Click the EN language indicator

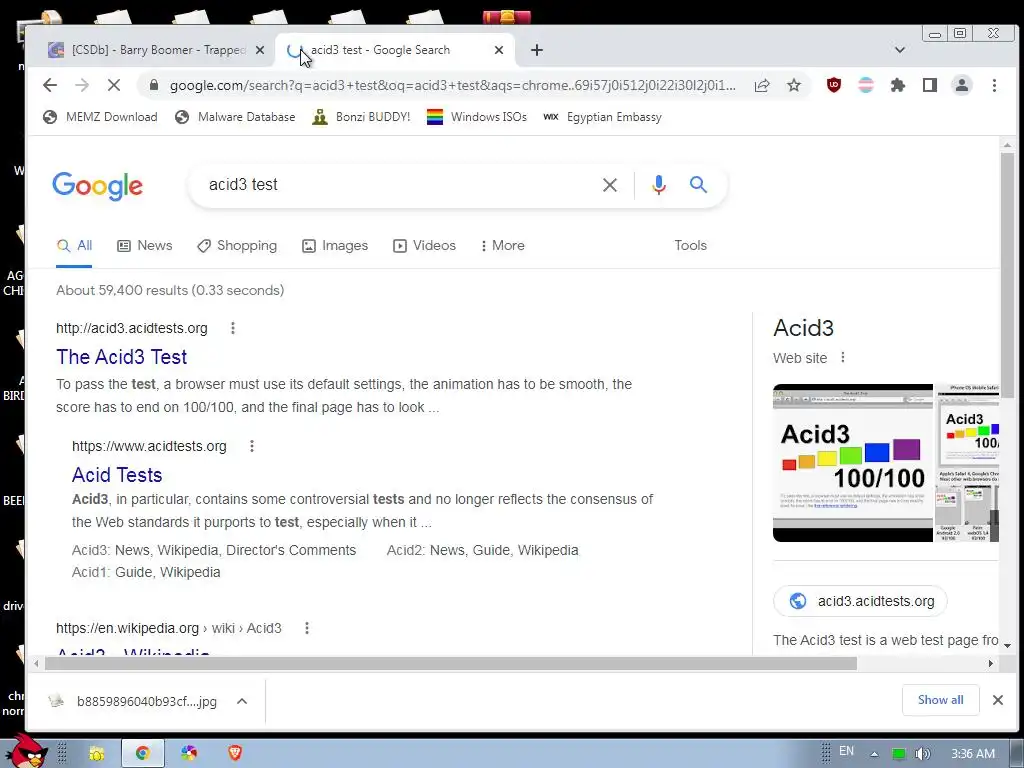click(x=846, y=751)
